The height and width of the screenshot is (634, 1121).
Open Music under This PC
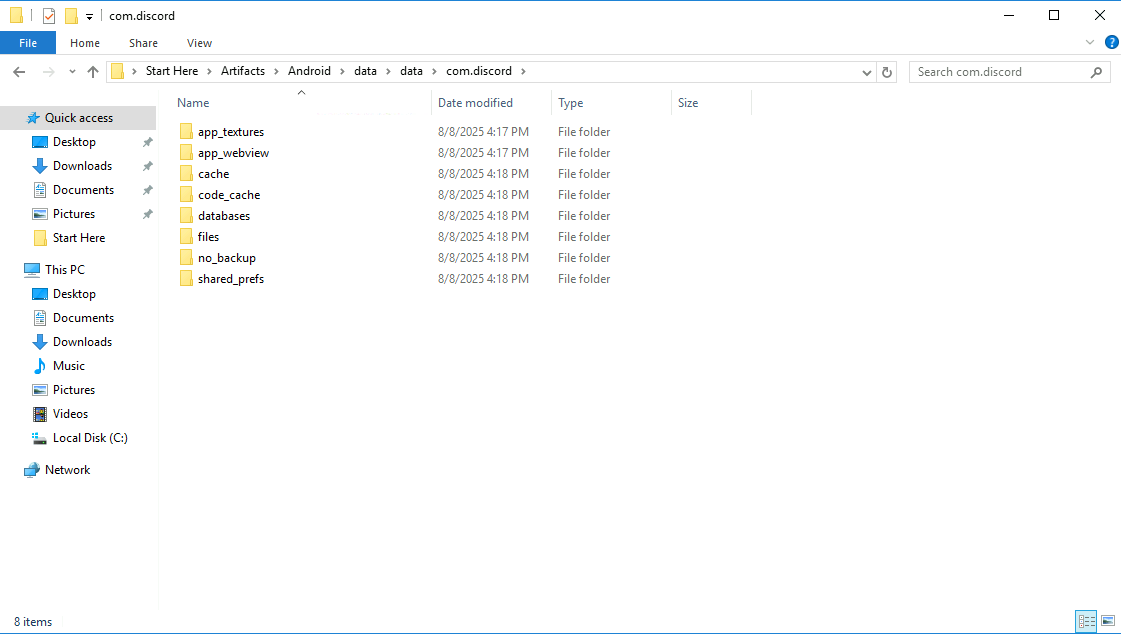[69, 366]
